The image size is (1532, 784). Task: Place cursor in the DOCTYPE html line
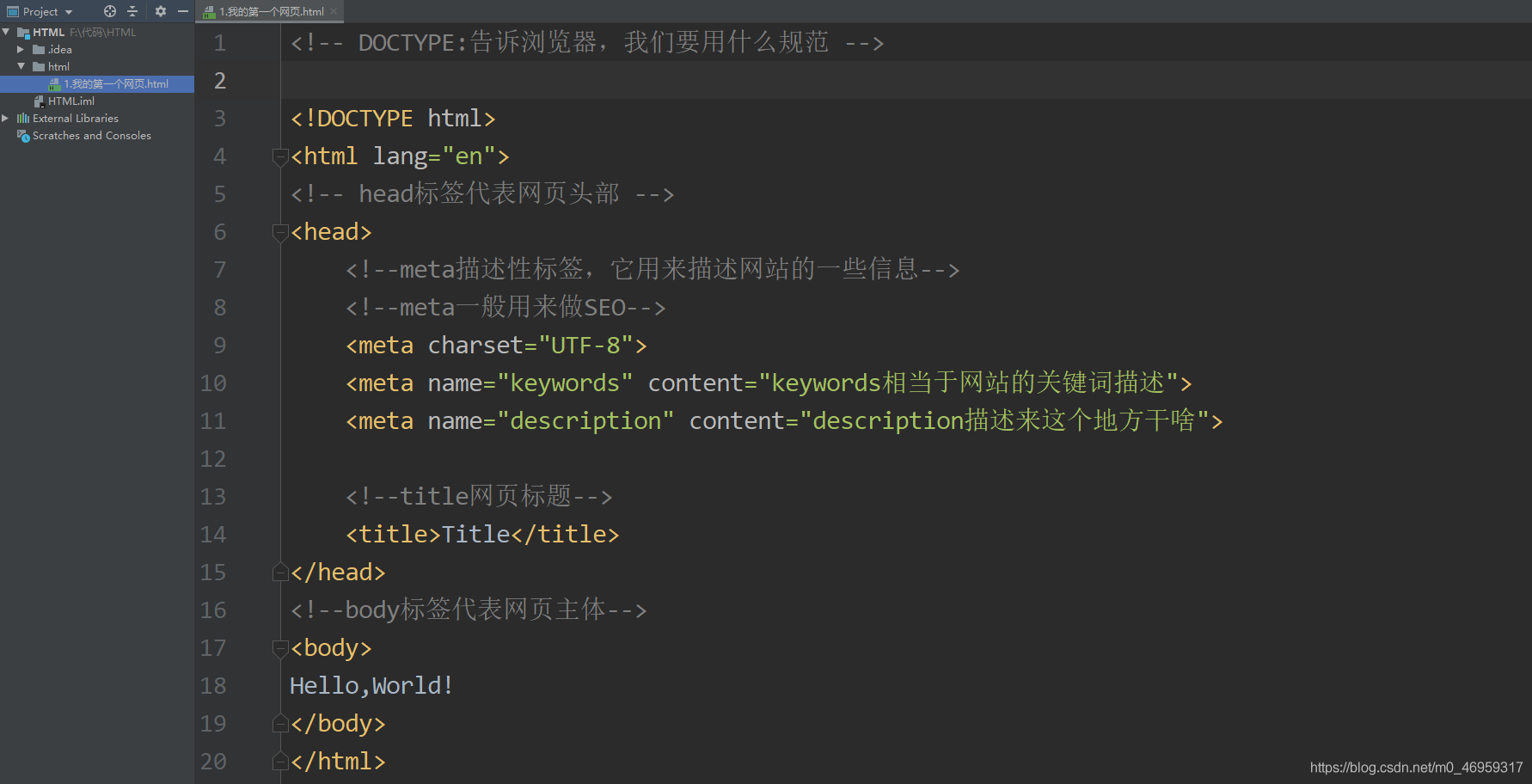click(x=393, y=119)
